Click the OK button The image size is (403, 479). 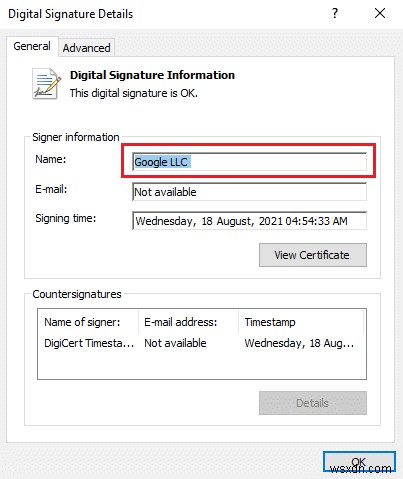click(359, 462)
